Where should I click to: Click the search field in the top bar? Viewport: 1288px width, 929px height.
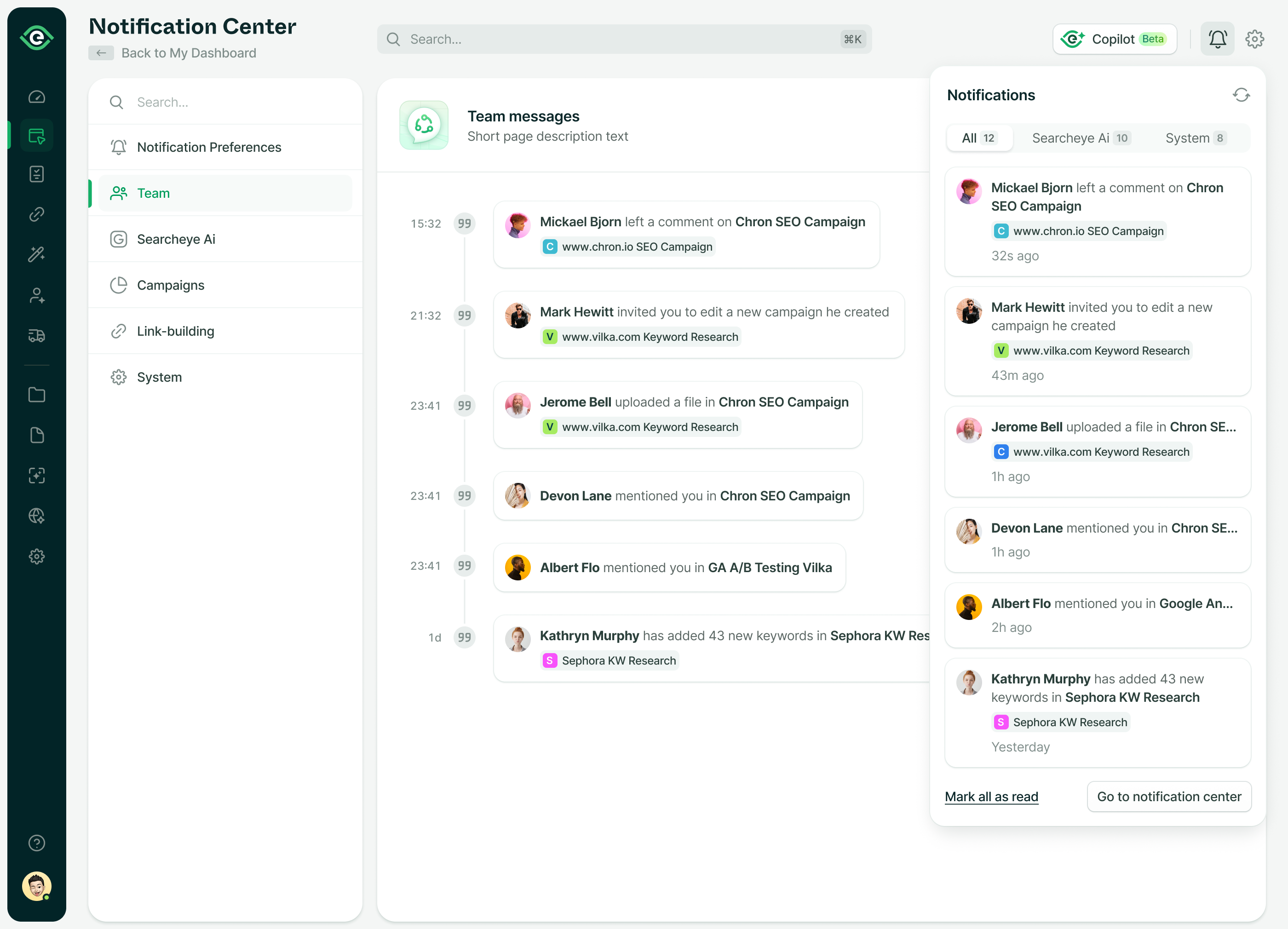[625, 39]
